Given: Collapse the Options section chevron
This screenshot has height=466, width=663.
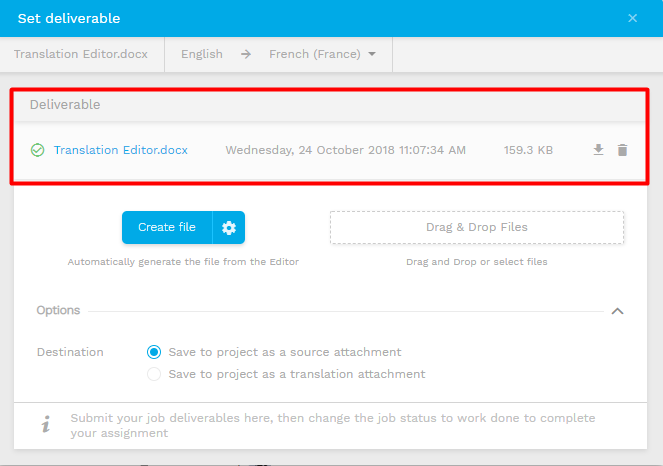Looking at the screenshot, I should [x=618, y=311].
